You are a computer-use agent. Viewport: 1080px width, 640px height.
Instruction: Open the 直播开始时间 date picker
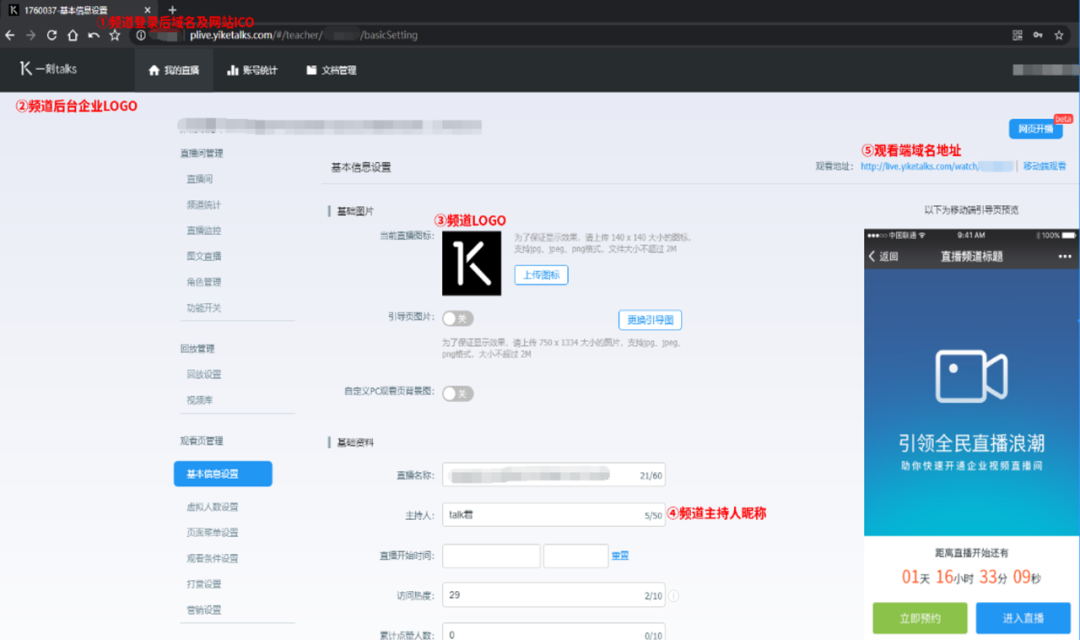491,556
